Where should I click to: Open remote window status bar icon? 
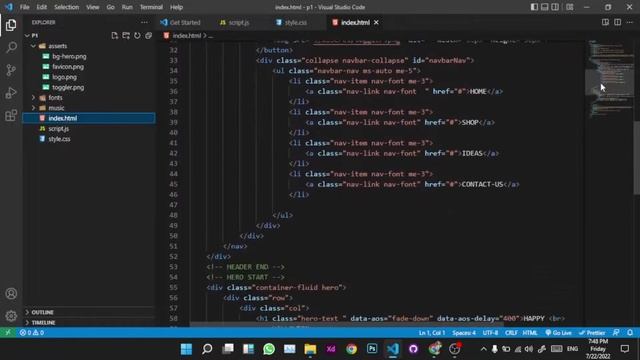pos(8,333)
